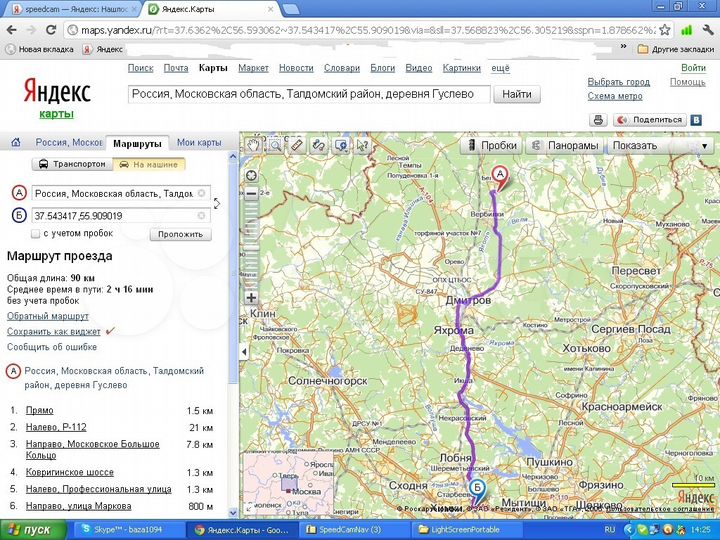
Task: Open the 'Выбрать город' link
Action: click(619, 82)
